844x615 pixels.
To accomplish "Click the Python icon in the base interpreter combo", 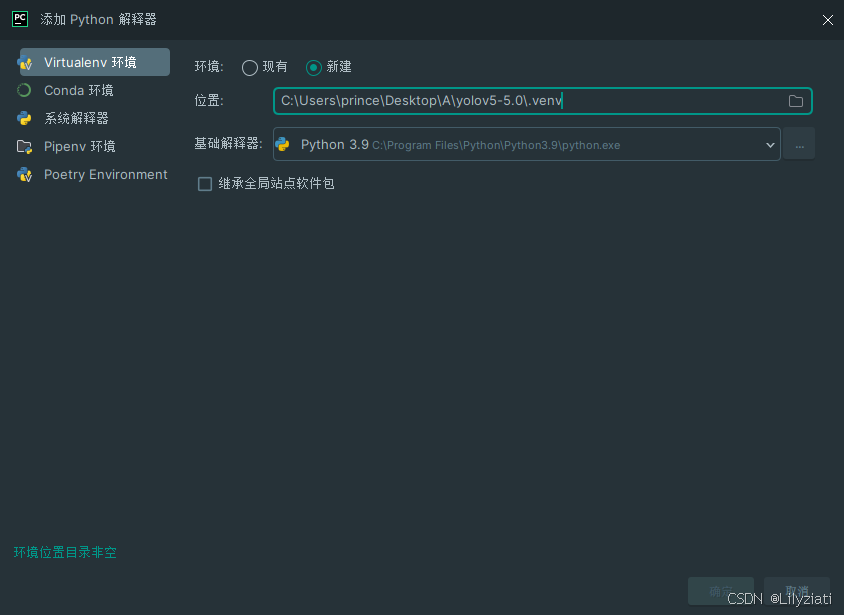I will pos(283,145).
